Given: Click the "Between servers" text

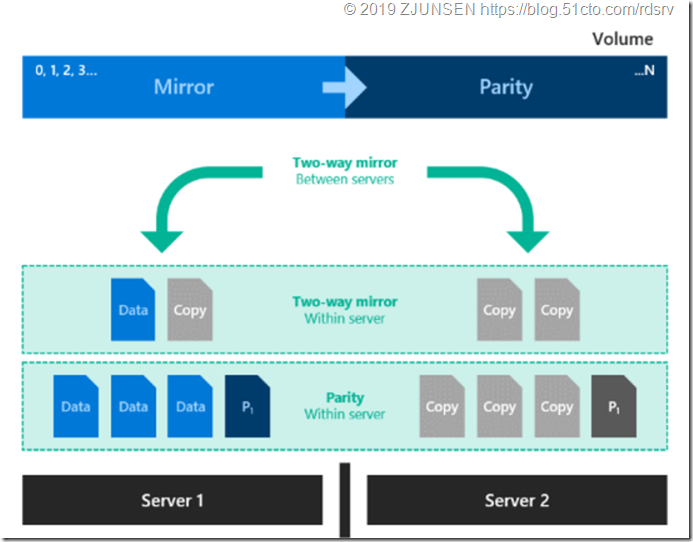Looking at the screenshot, I should click(x=345, y=179).
